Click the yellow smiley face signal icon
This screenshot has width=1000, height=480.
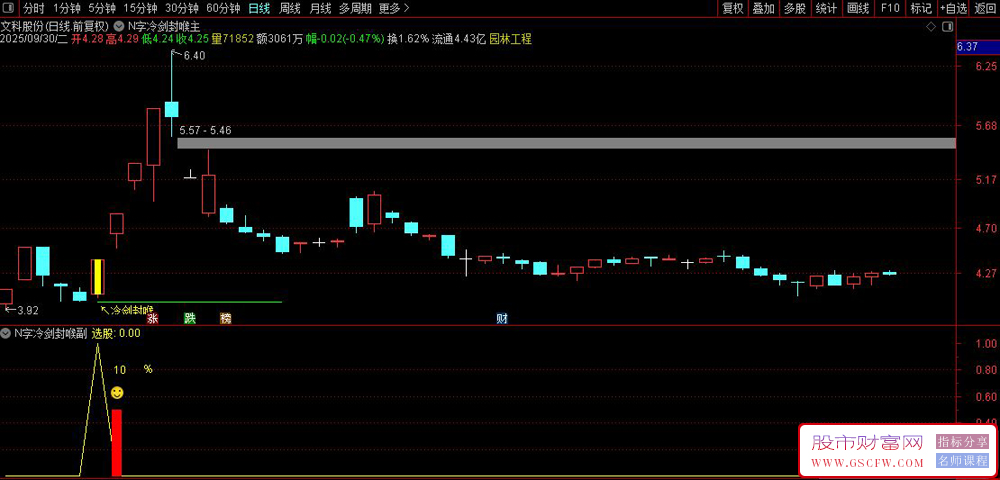[x=117, y=393]
